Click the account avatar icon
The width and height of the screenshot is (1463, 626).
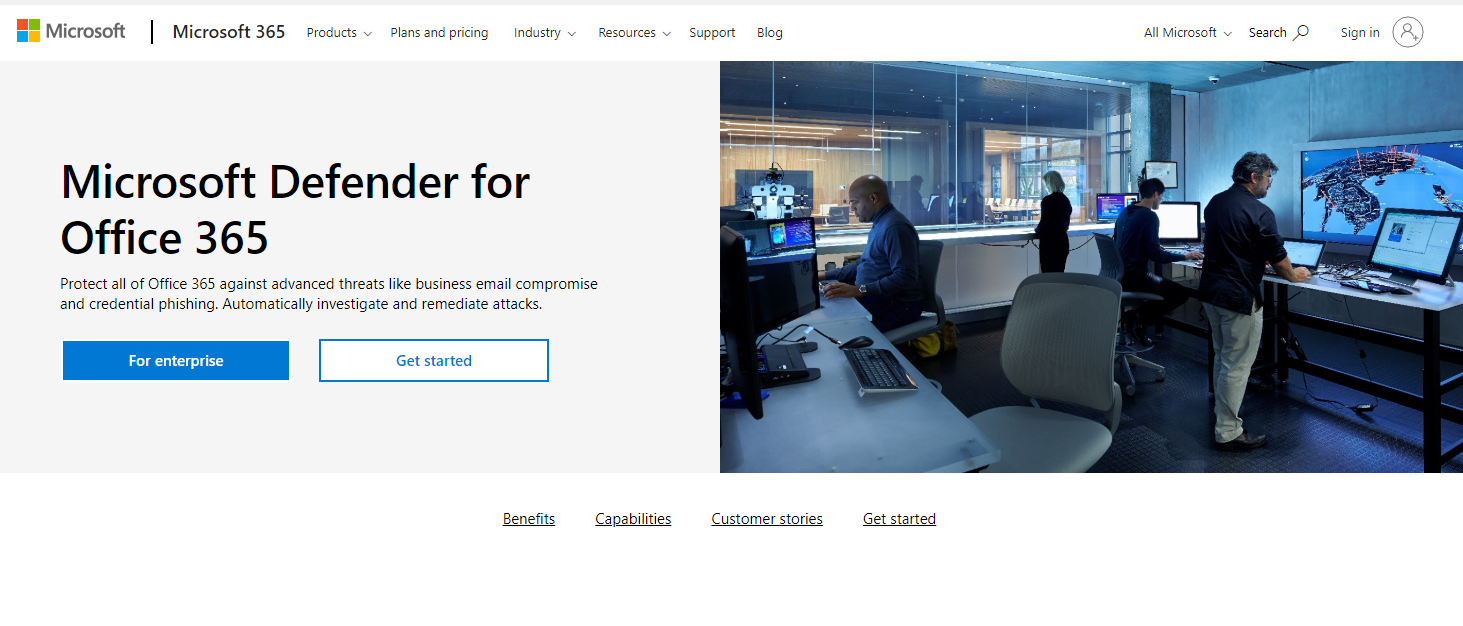pos(1407,32)
